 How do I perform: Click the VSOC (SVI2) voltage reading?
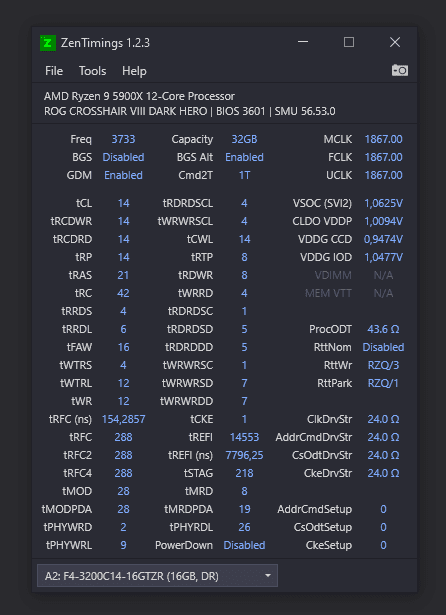tap(383, 203)
